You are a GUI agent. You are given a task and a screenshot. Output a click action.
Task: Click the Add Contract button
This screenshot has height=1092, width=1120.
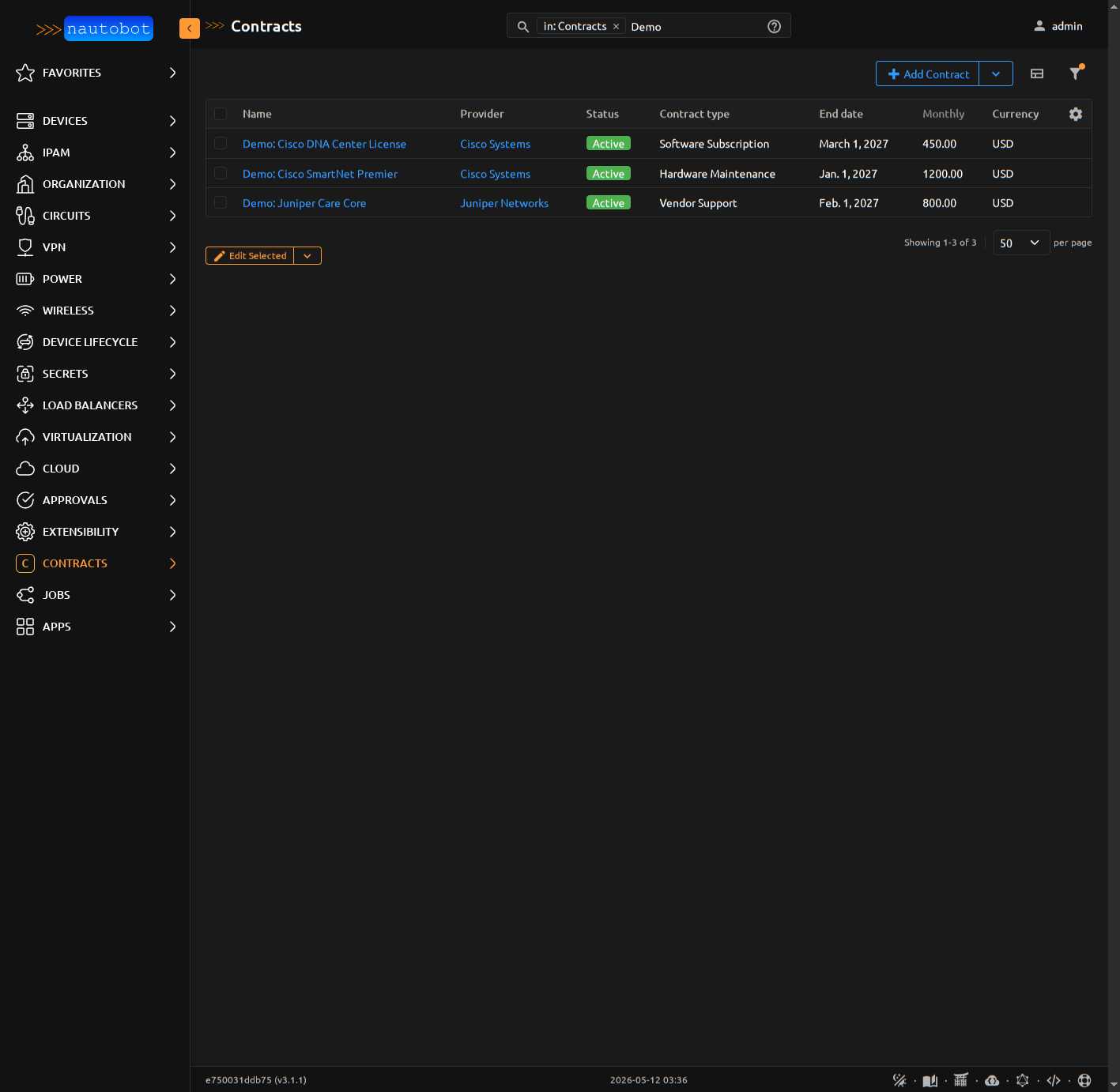click(x=928, y=73)
